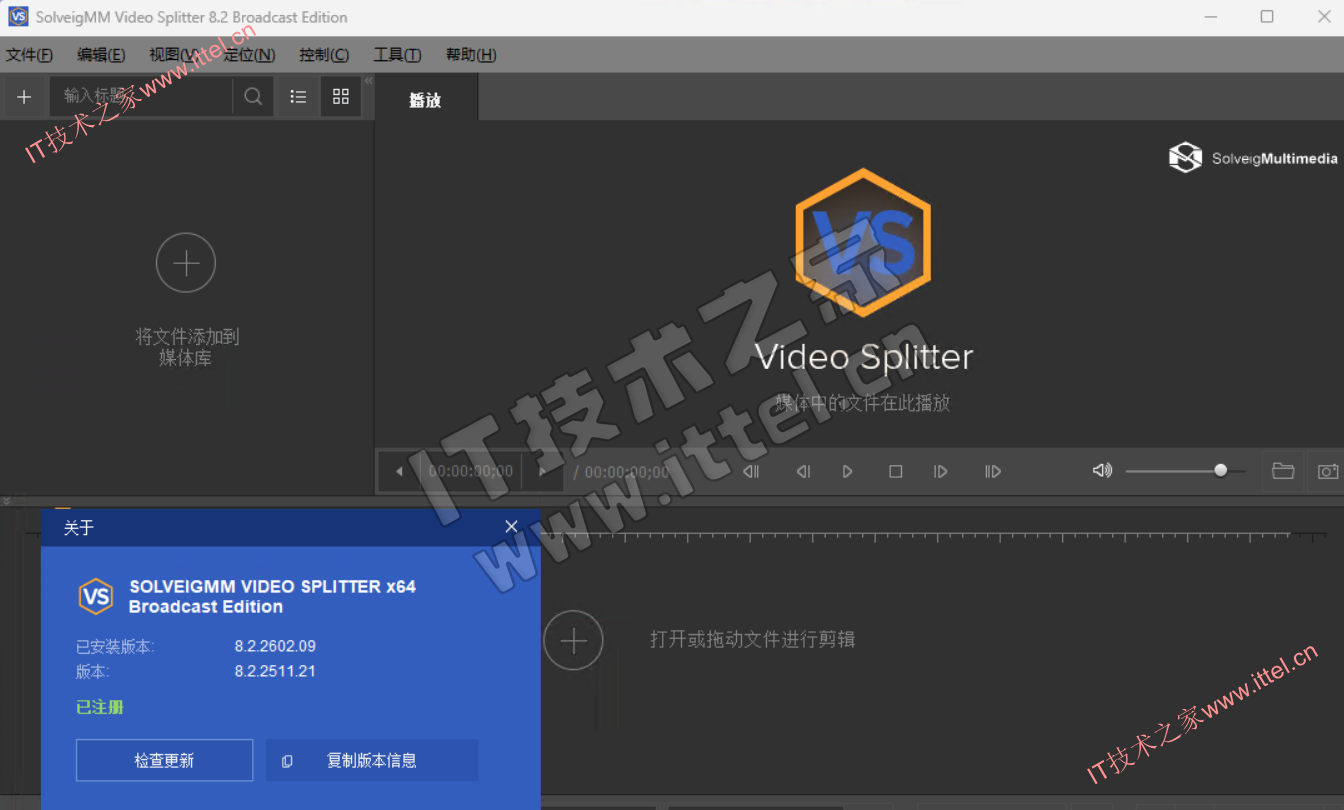This screenshot has height=810, width=1344.
Task: Click the 检查更新 button
Action: [x=164, y=761]
